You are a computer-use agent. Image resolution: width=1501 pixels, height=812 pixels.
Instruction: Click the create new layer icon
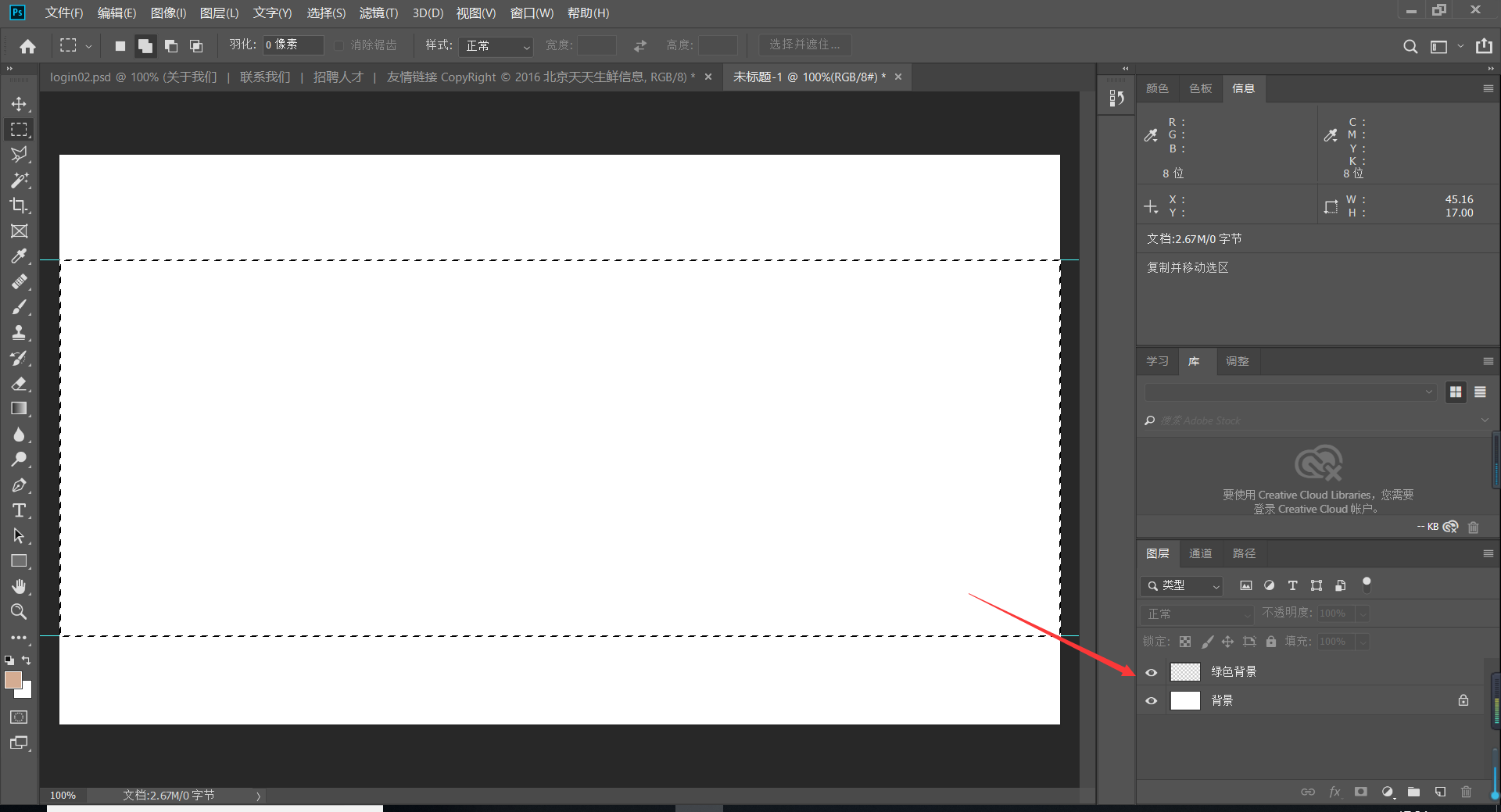click(1440, 792)
